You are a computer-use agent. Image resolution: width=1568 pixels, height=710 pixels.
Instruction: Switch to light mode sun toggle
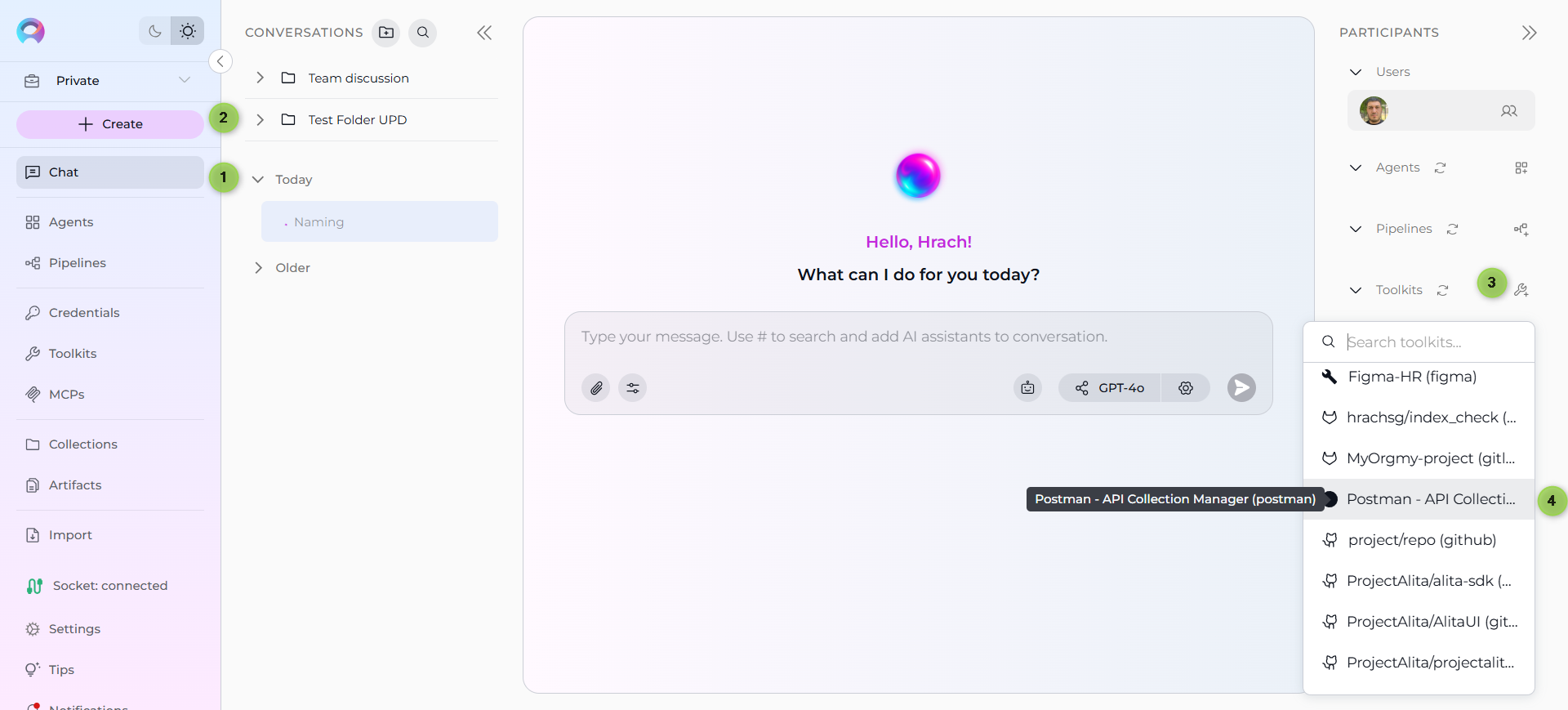coord(188,32)
